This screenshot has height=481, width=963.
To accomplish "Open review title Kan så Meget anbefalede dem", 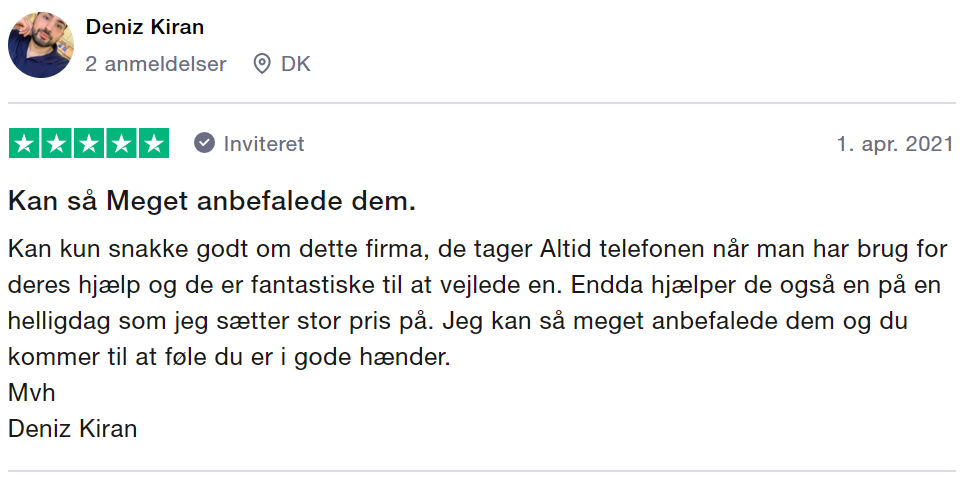I will click(x=212, y=201).
